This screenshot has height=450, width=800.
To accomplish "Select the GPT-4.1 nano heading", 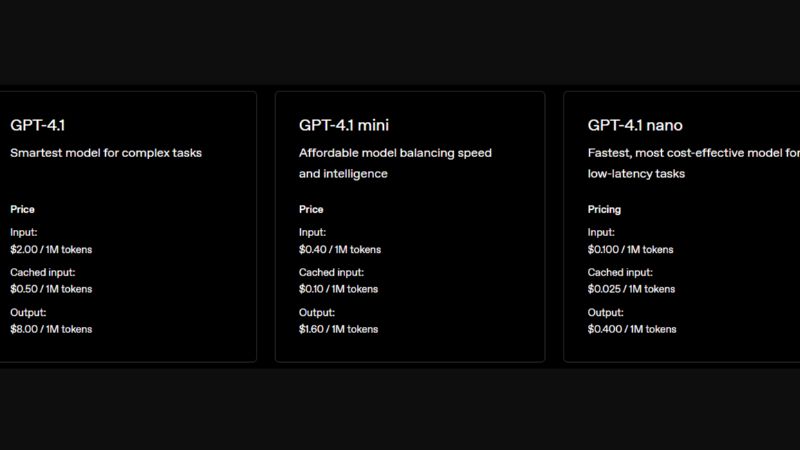I will point(635,125).
